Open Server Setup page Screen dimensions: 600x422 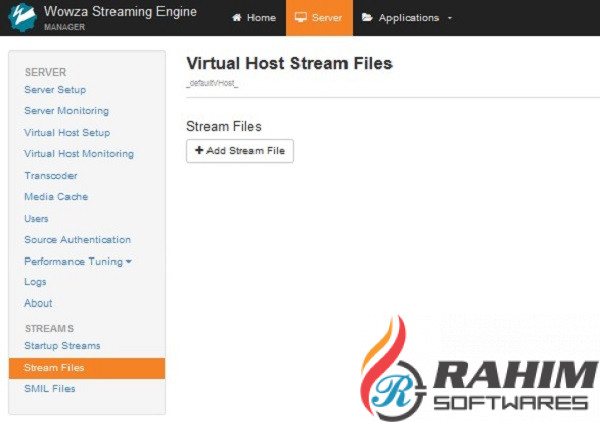[x=55, y=90]
